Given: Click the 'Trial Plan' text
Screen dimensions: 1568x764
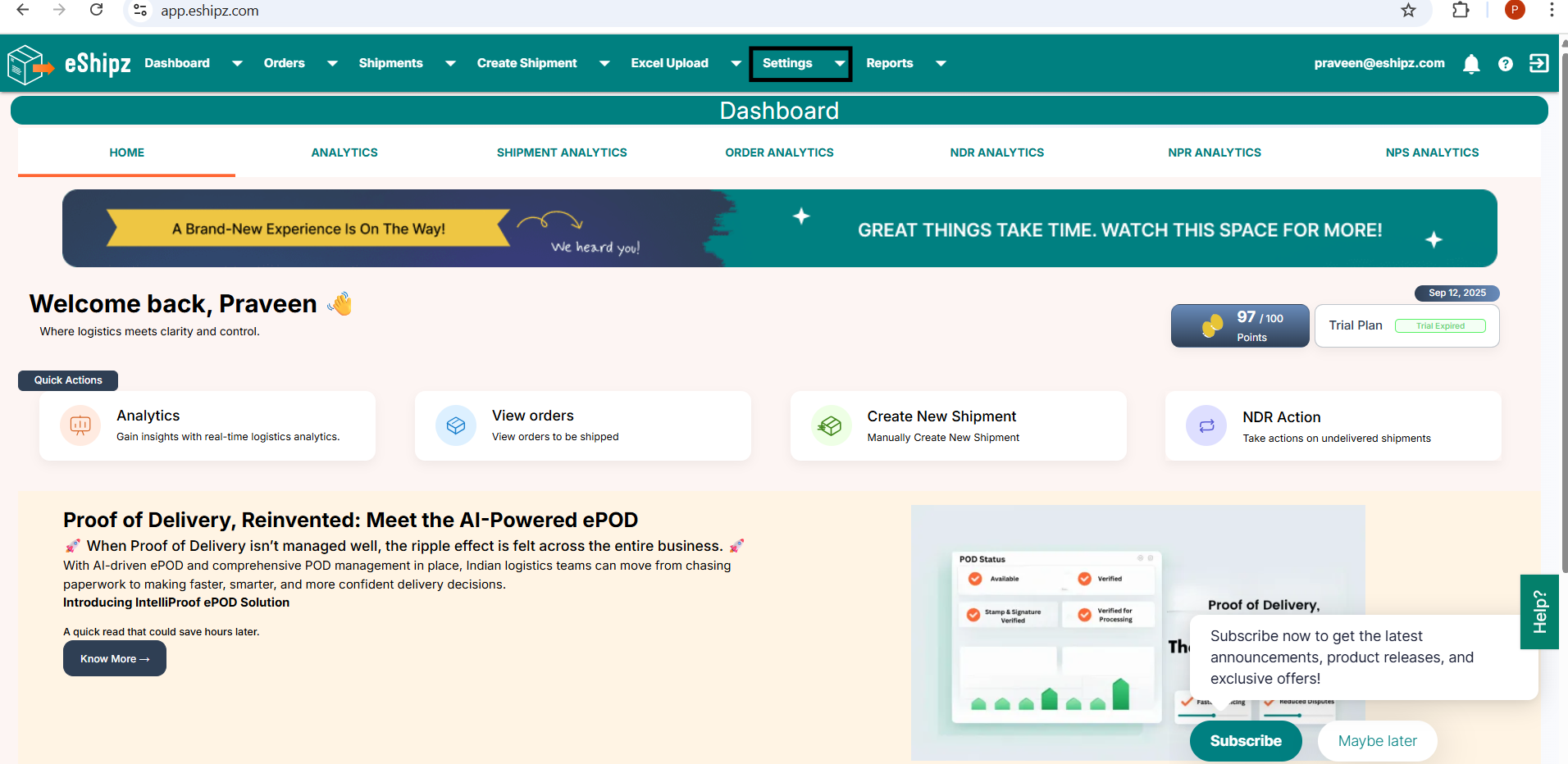Looking at the screenshot, I should point(1356,325).
